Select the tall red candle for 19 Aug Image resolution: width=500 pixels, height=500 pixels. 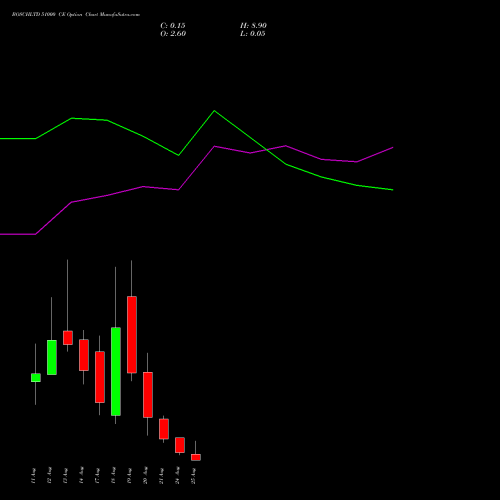point(132,335)
